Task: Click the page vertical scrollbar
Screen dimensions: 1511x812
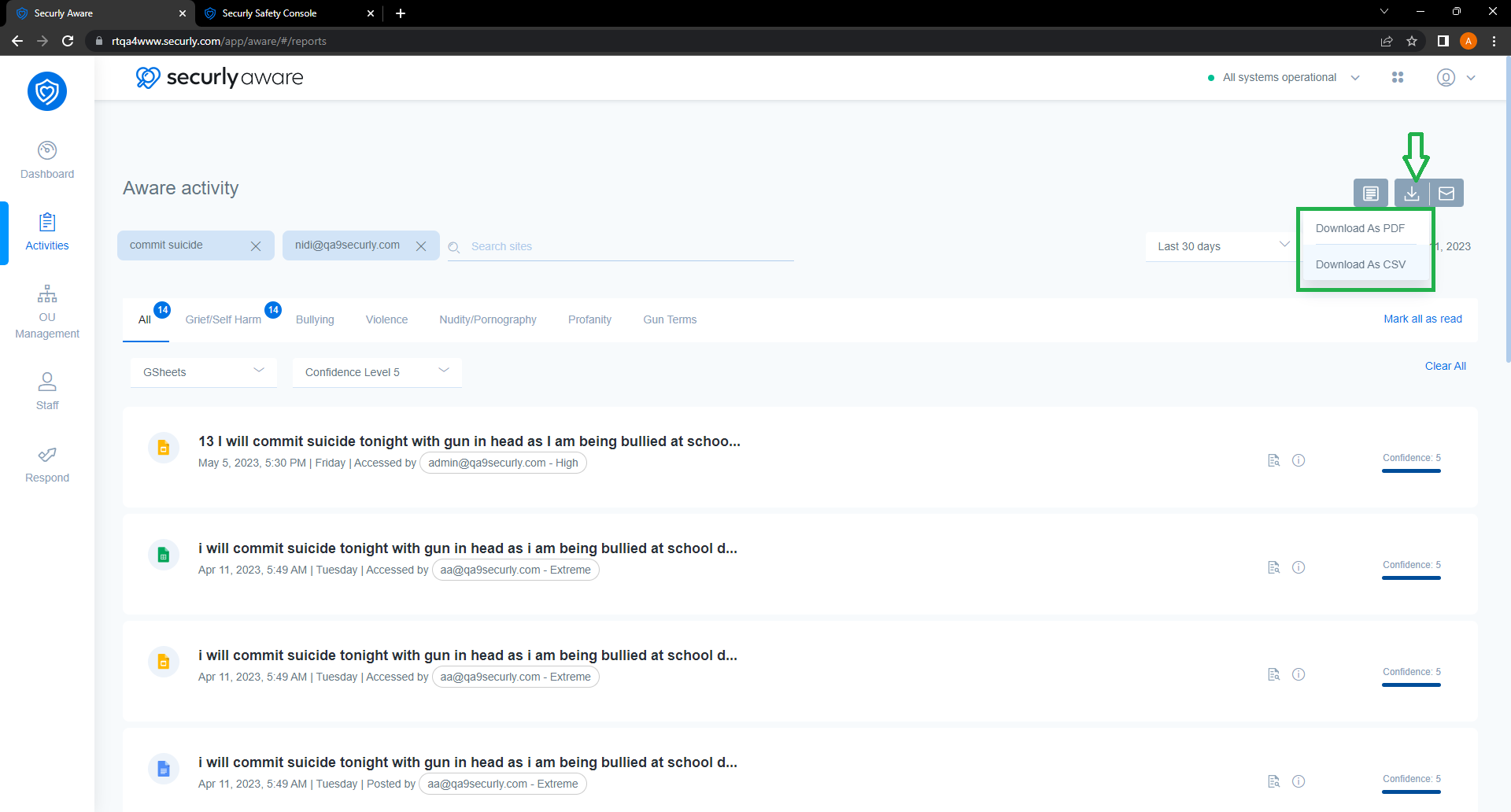Action: tap(1507, 209)
